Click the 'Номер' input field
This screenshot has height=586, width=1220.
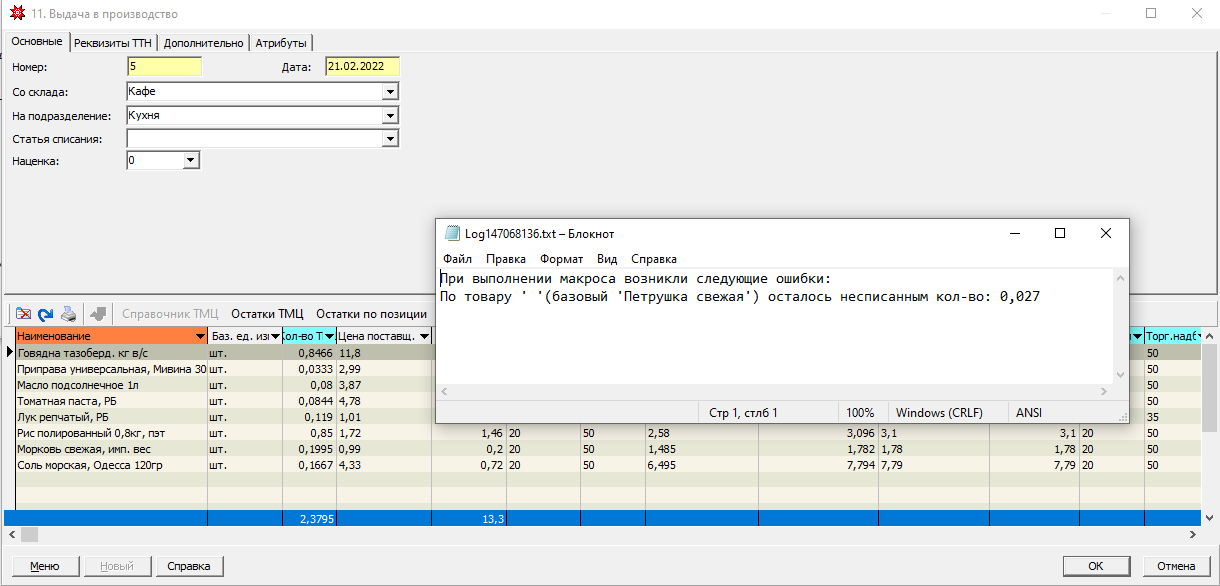(x=164, y=67)
